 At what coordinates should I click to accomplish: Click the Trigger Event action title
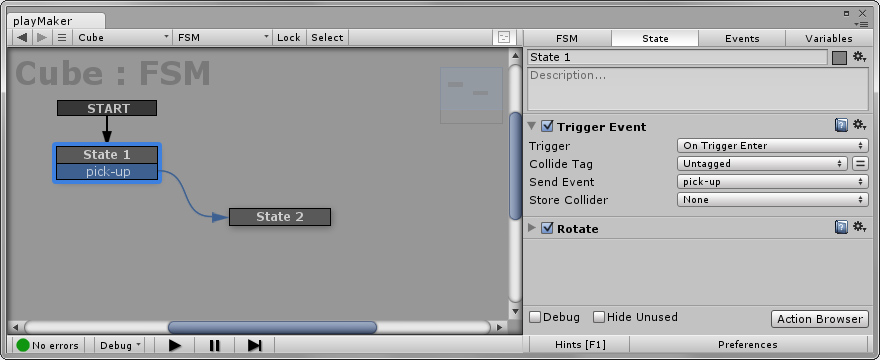[602, 127]
